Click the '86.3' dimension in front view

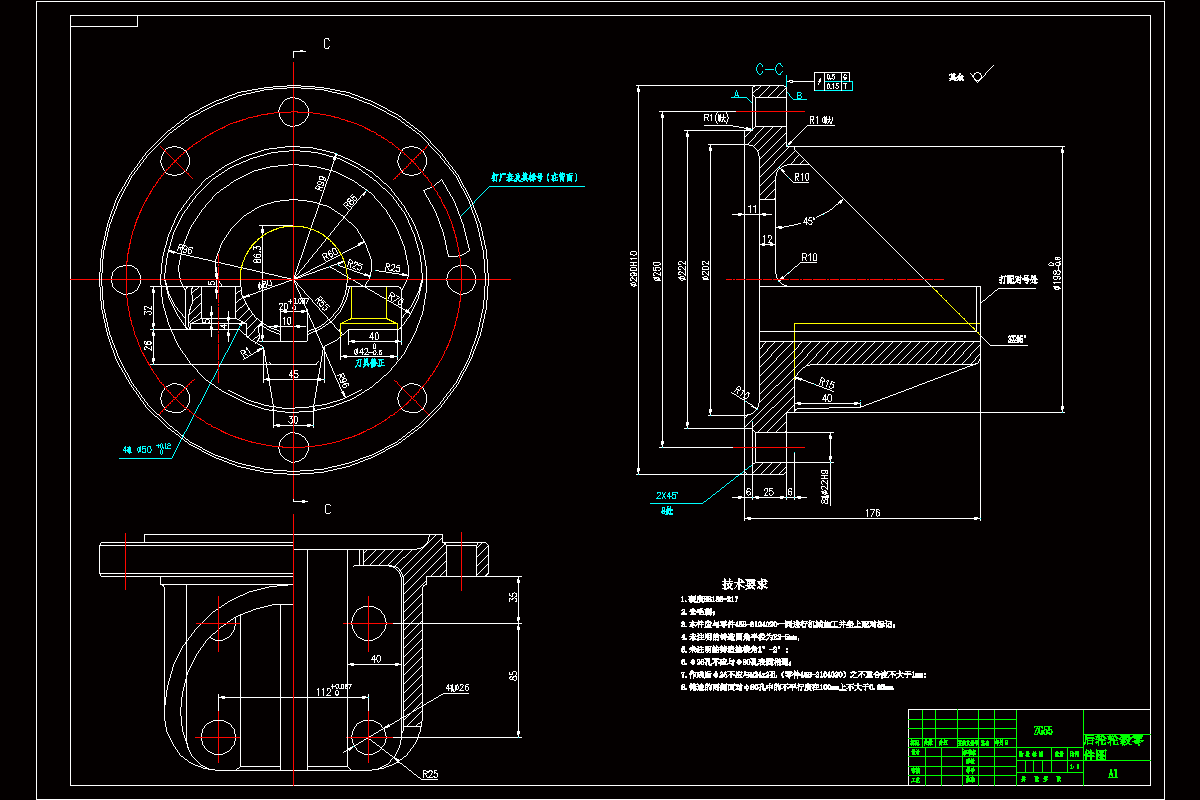click(257, 254)
